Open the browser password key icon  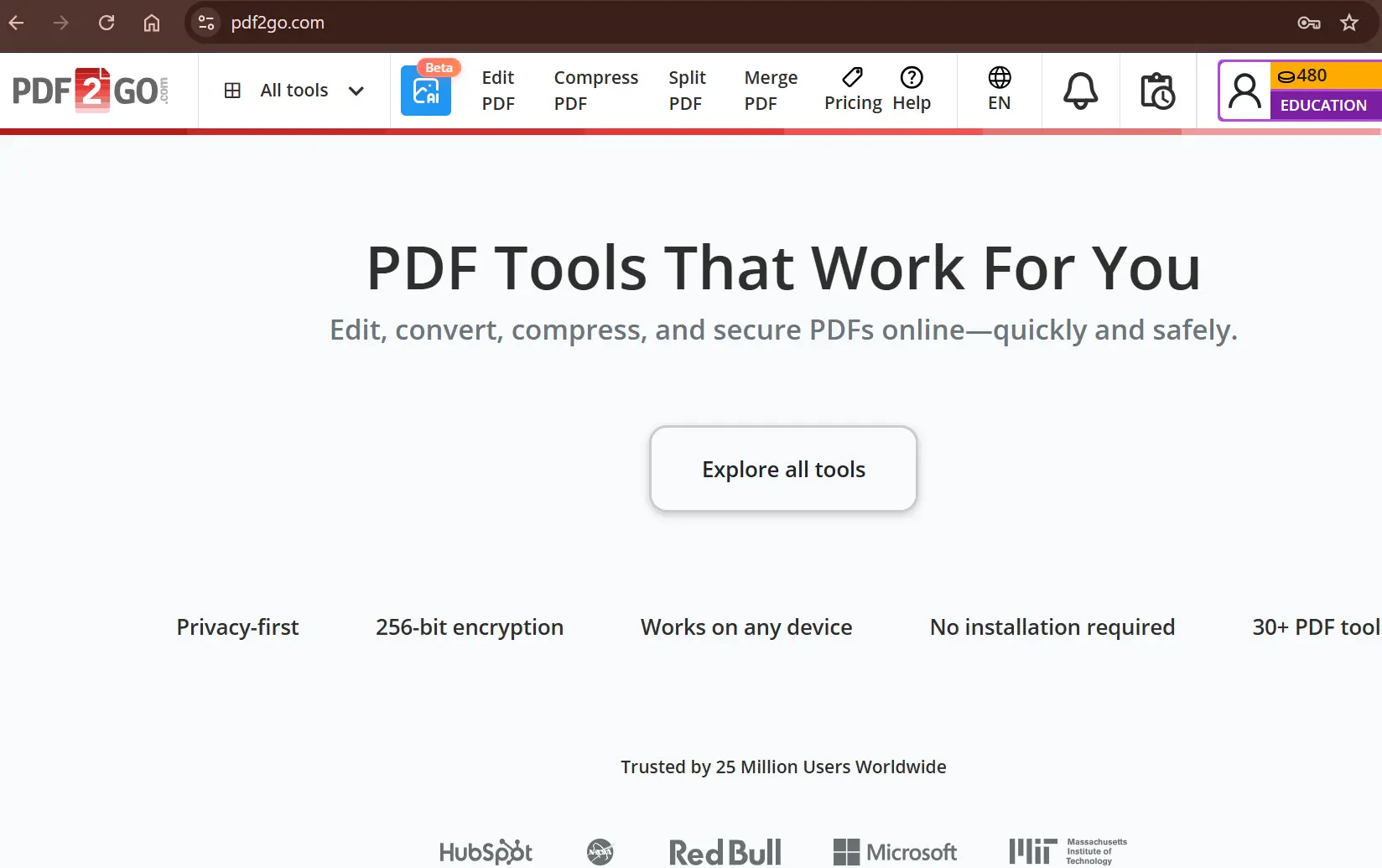click(x=1308, y=23)
